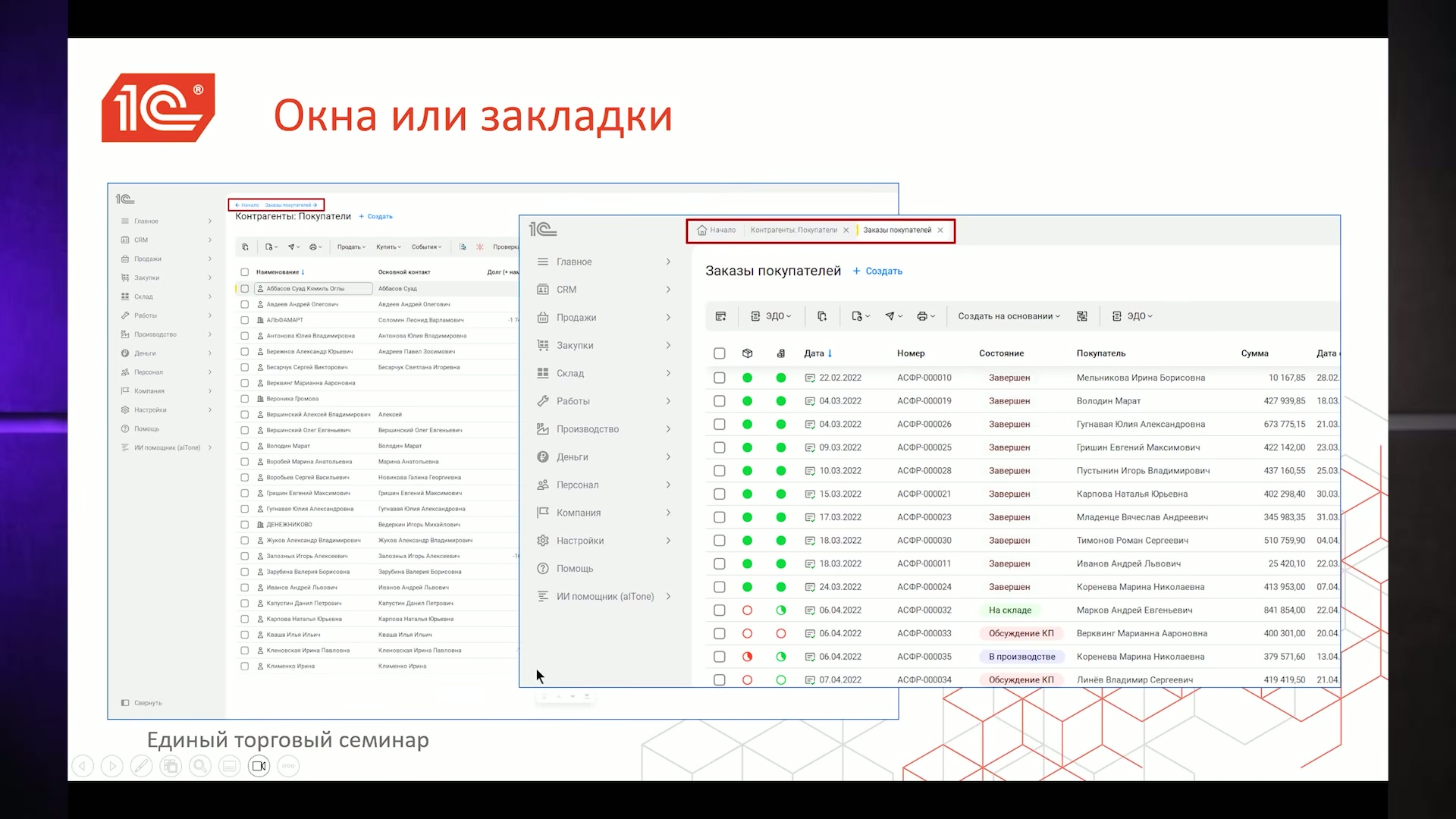Close the Заказы покупателей tab

coord(940,231)
